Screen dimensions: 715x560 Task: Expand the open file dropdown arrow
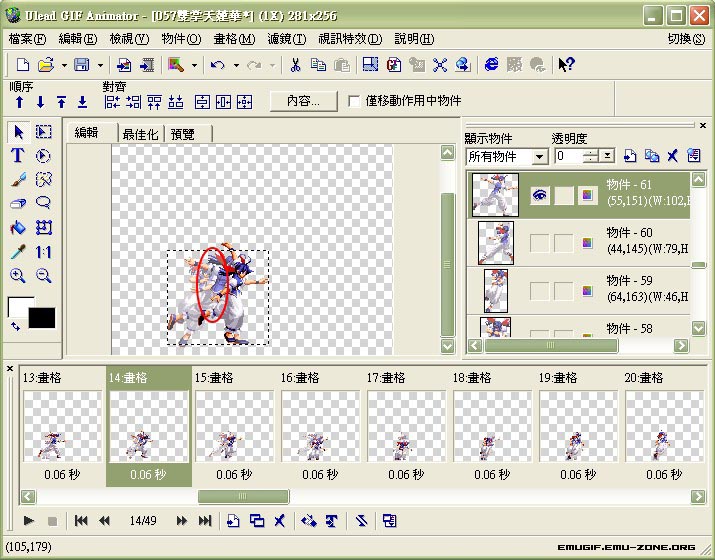point(64,65)
